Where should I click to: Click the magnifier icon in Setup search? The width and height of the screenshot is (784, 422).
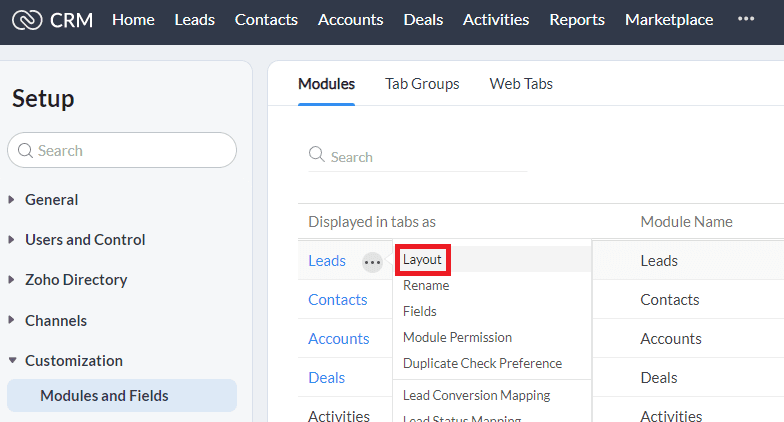(26, 151)
